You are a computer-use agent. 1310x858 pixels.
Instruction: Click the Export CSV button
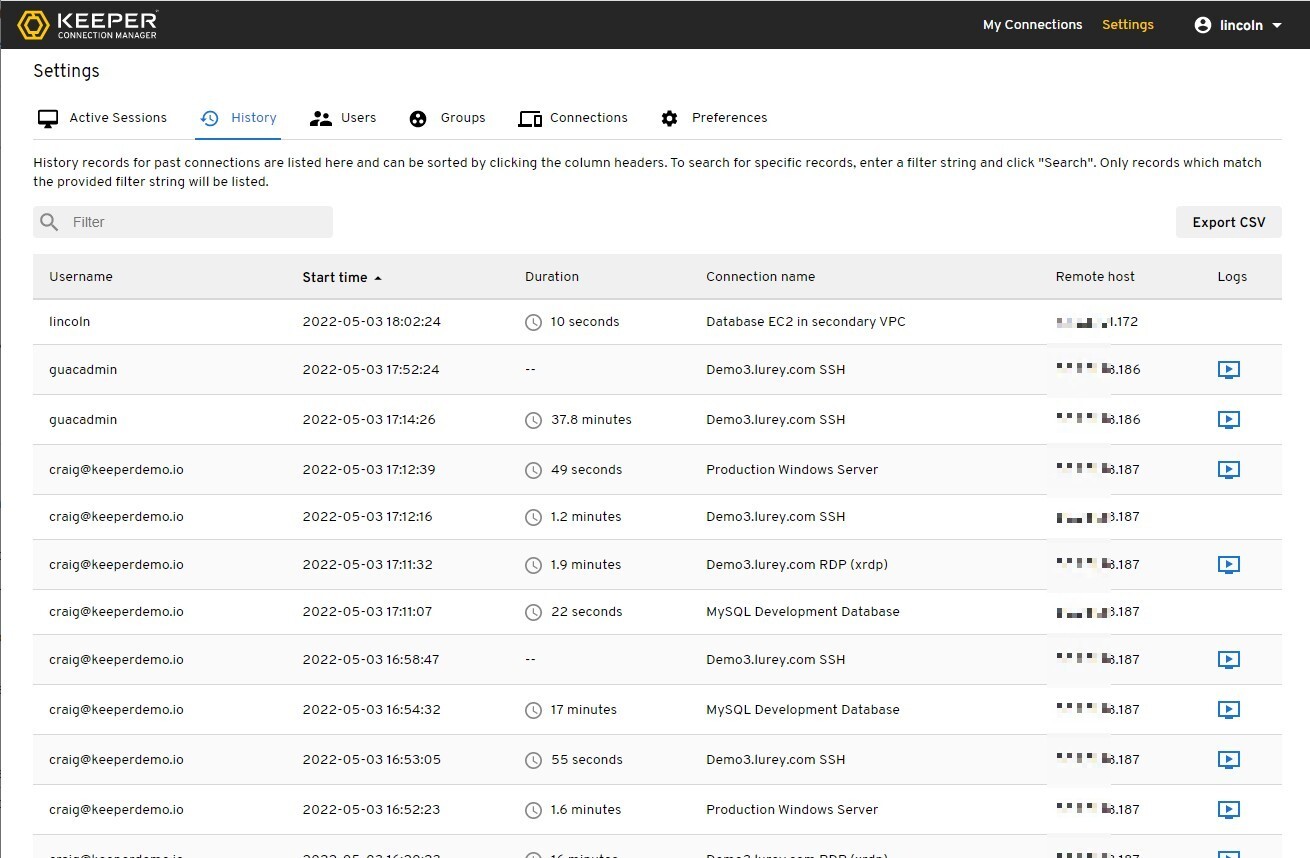(x=1228, y=222)
